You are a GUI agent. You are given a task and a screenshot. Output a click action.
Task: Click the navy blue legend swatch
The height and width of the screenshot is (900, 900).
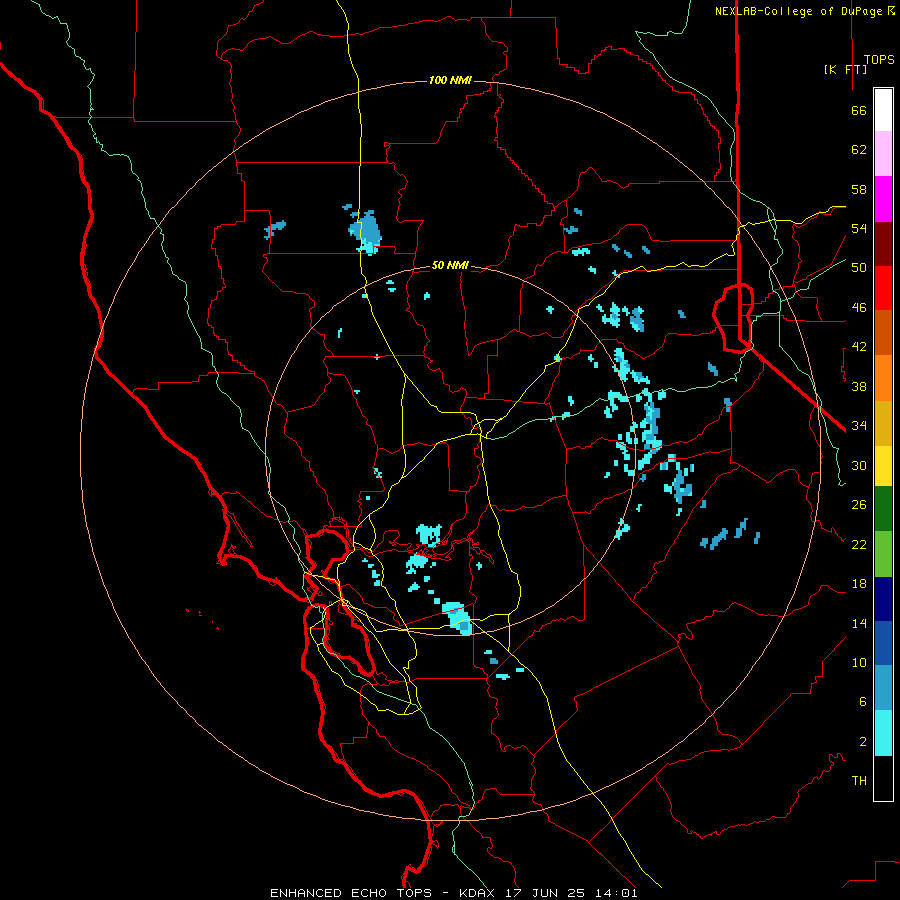click(x=883, y=599)
